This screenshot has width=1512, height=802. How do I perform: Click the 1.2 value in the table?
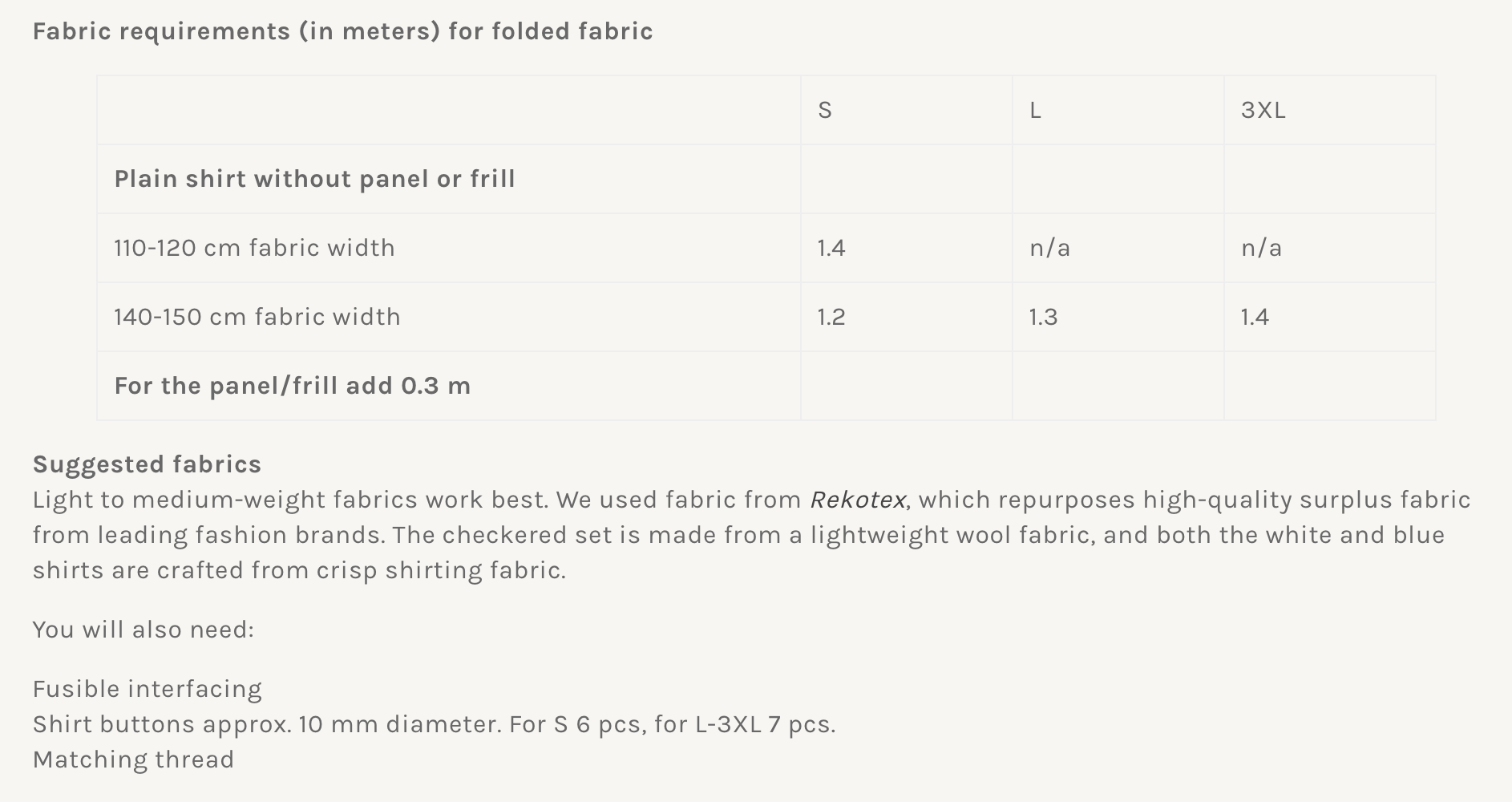[831, 317]
